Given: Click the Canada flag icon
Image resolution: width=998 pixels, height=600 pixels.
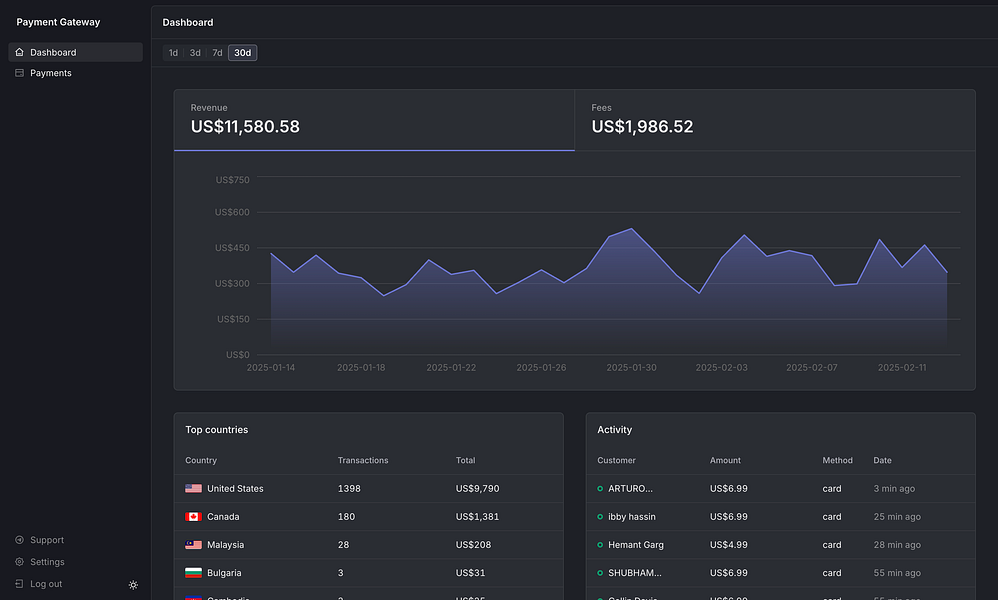Looking at the screenshot, I should pyautogui.click(x=193, y=516).
